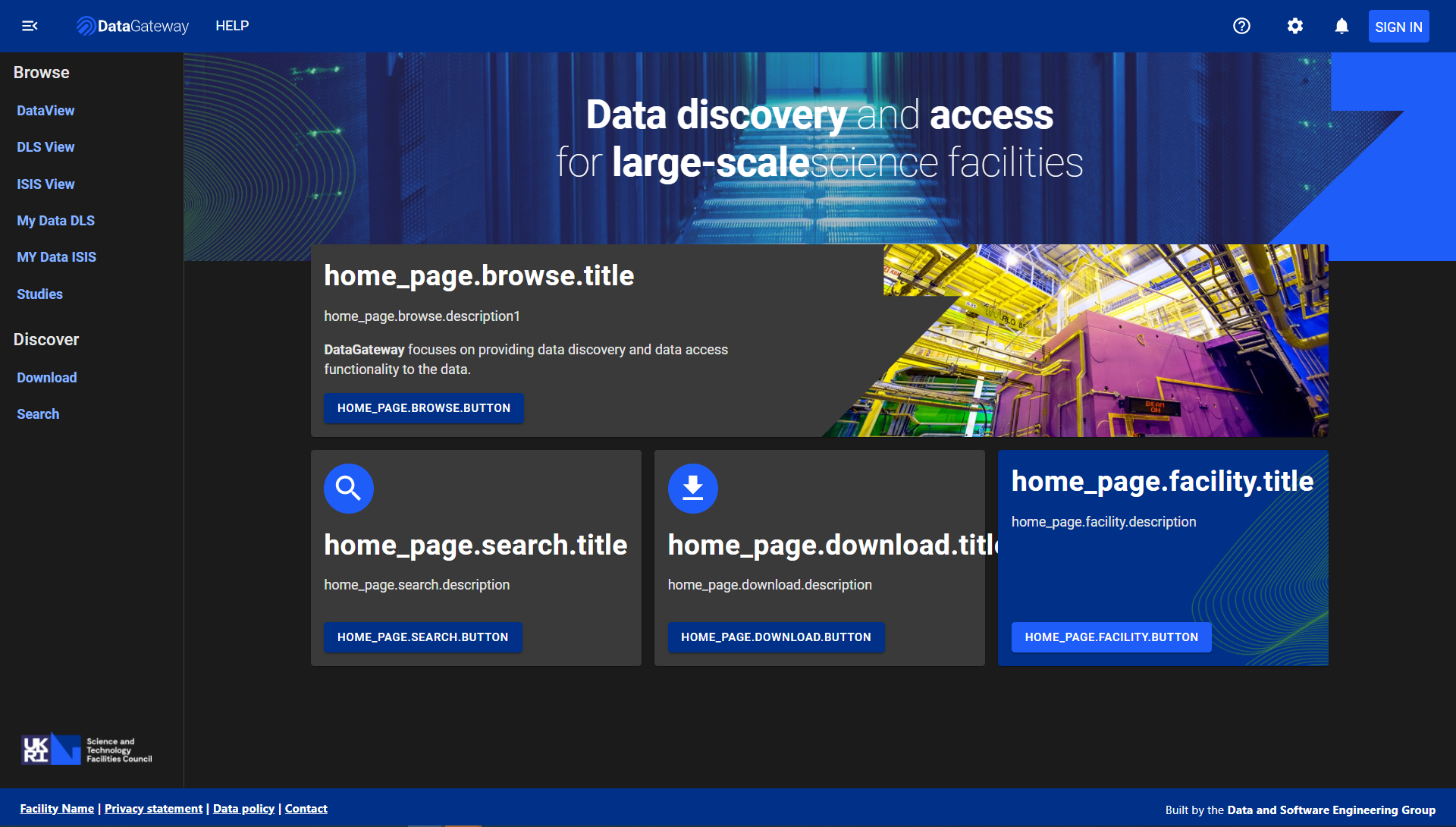
Task: Open the HELP menu
Action: (x=232, y=25)
